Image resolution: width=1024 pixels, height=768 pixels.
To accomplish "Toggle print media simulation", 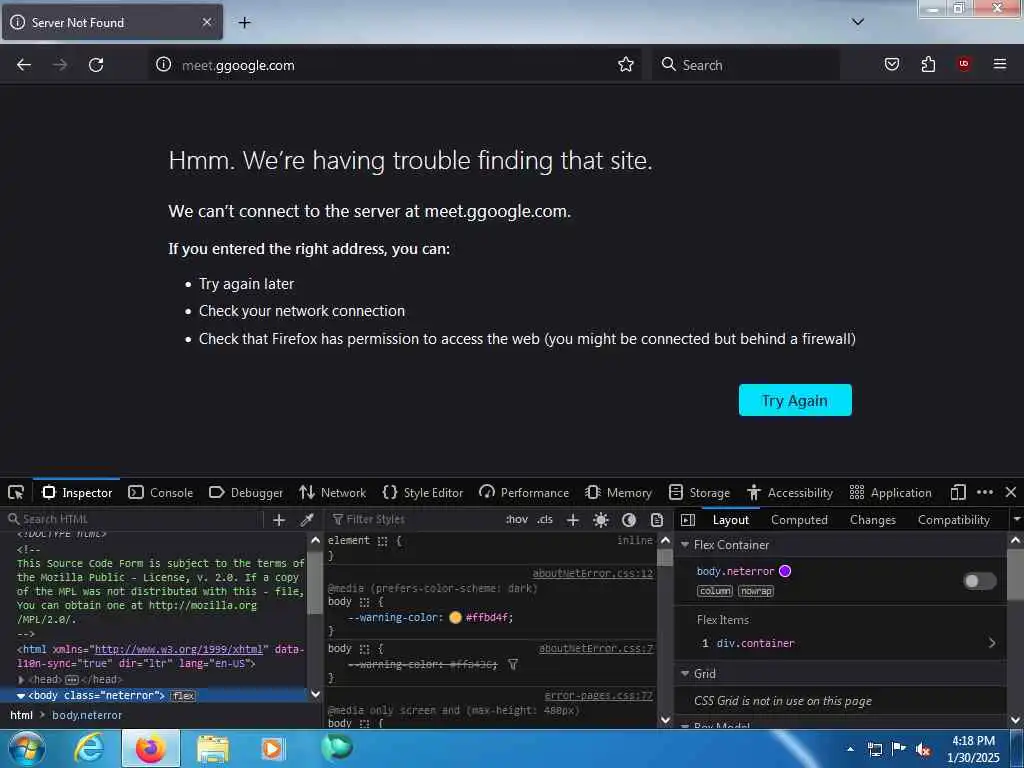I will click(x=657, y=520).
